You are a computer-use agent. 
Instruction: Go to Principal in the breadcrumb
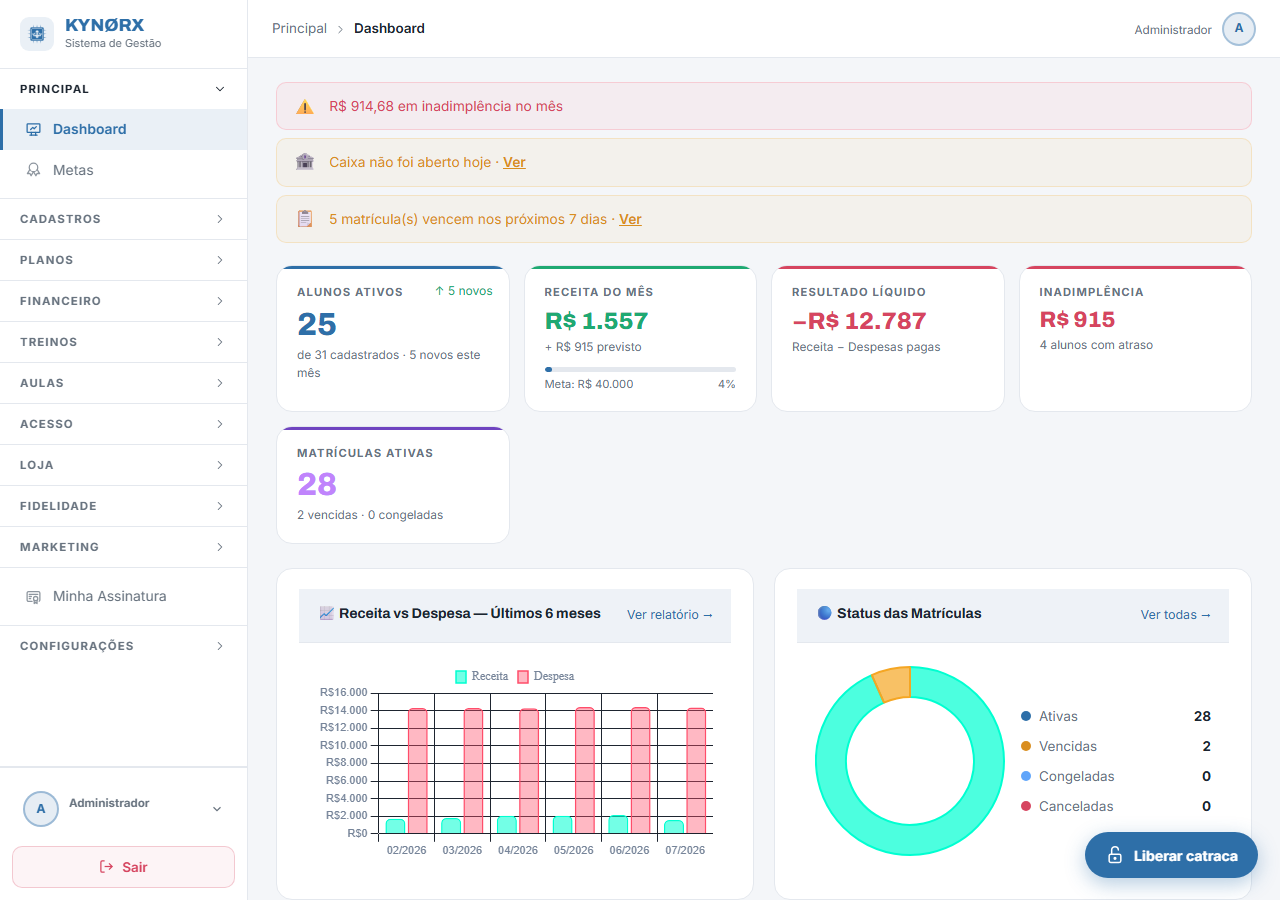point(299,29)
